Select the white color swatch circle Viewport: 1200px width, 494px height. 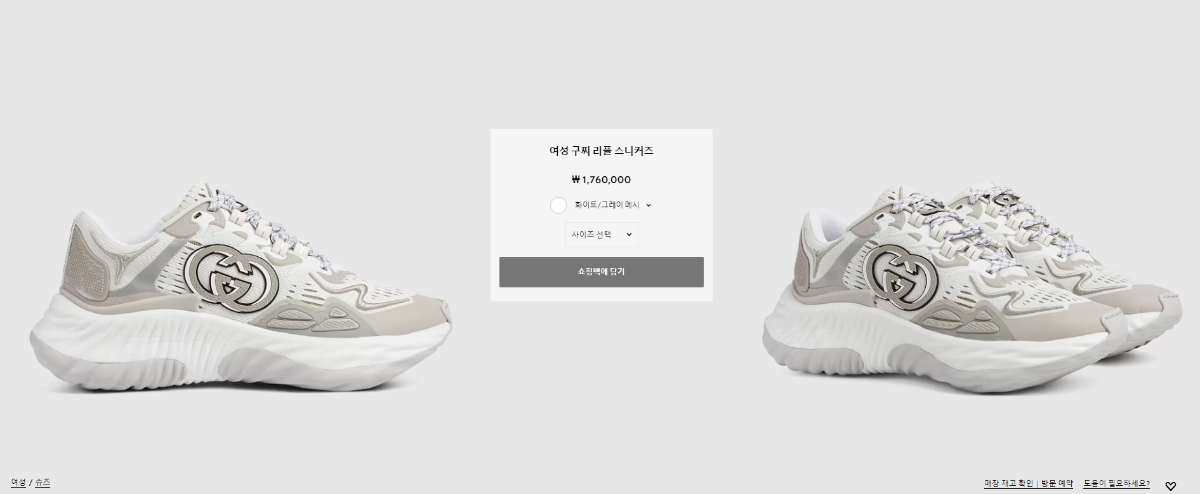[558, 205]
